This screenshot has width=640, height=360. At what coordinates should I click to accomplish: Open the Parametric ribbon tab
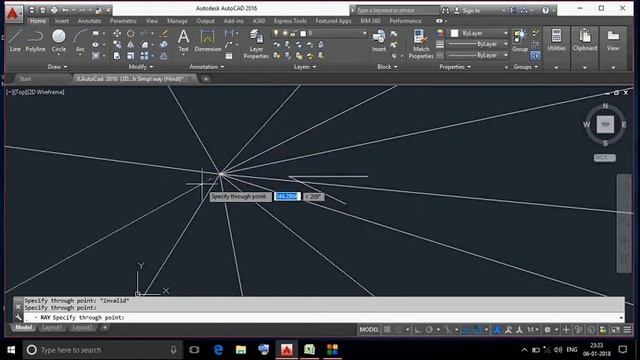click(x=123, y=21)
